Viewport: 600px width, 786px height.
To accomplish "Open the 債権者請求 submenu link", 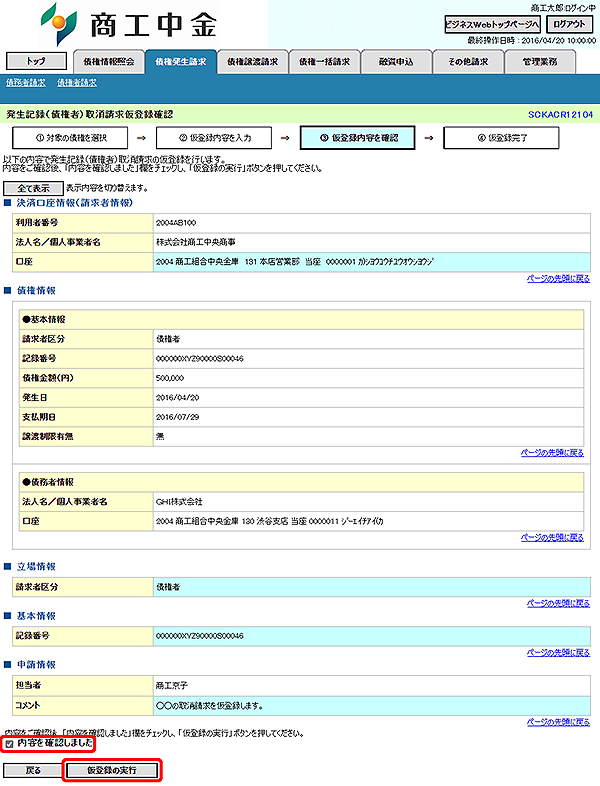I will (x=77, y=83).
